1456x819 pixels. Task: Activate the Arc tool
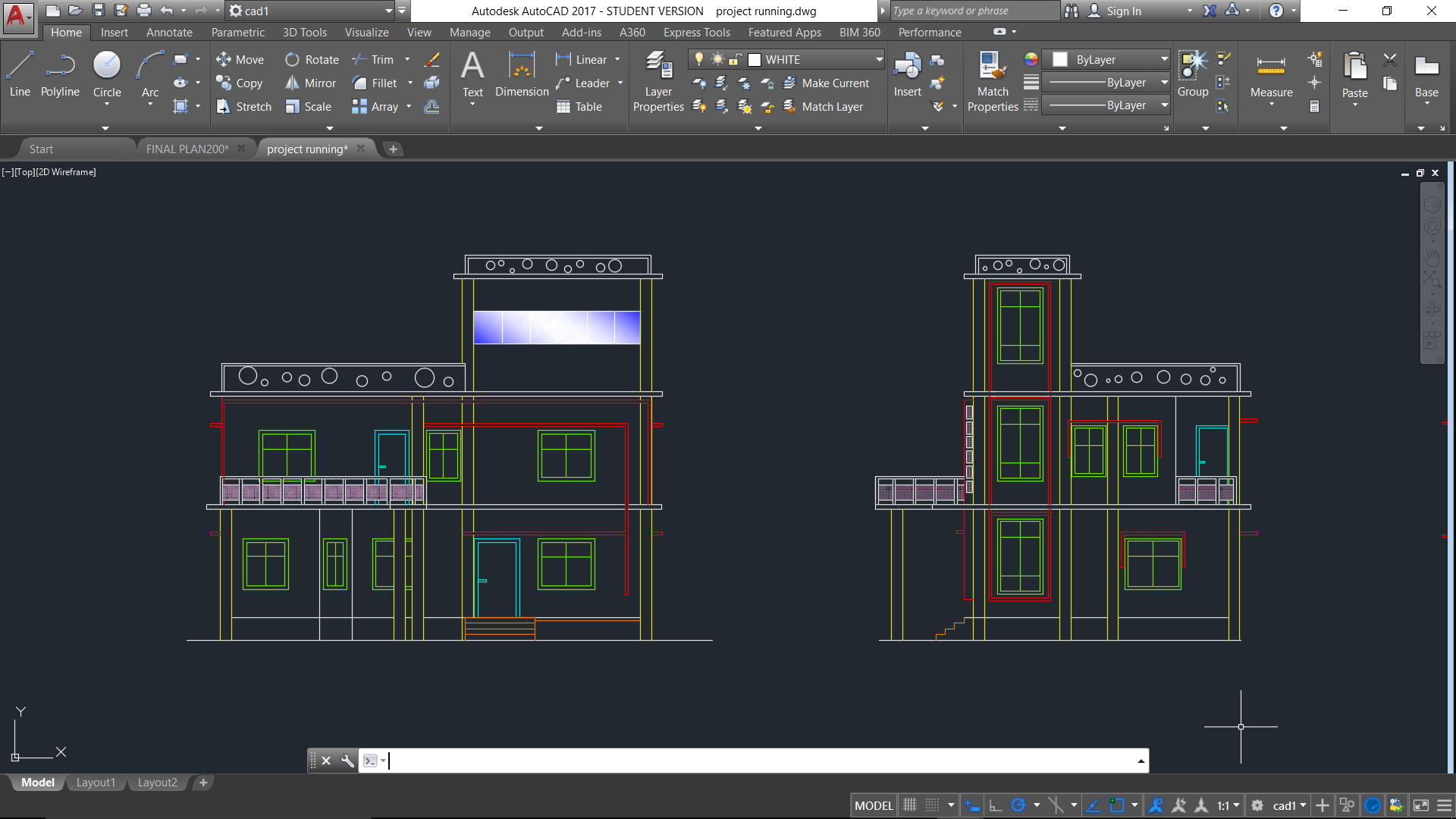(x=150, y=74)
